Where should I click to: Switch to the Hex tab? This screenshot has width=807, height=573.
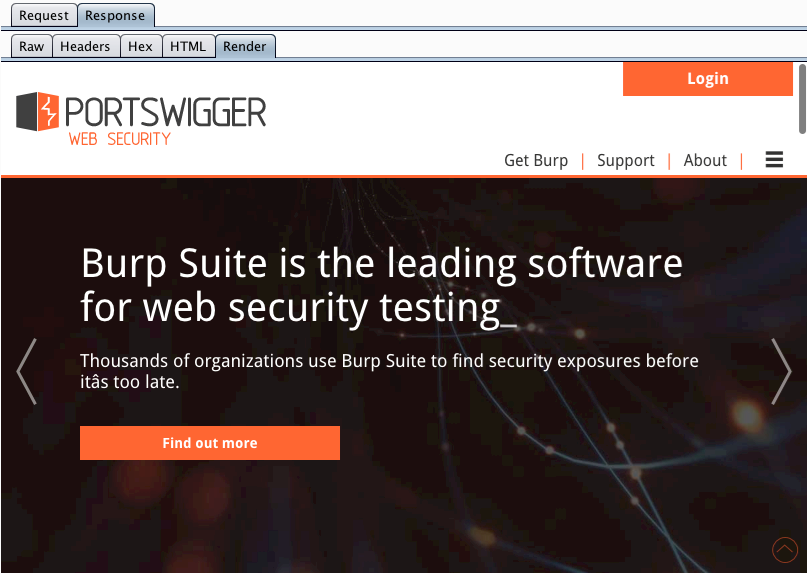pos(141,46)
